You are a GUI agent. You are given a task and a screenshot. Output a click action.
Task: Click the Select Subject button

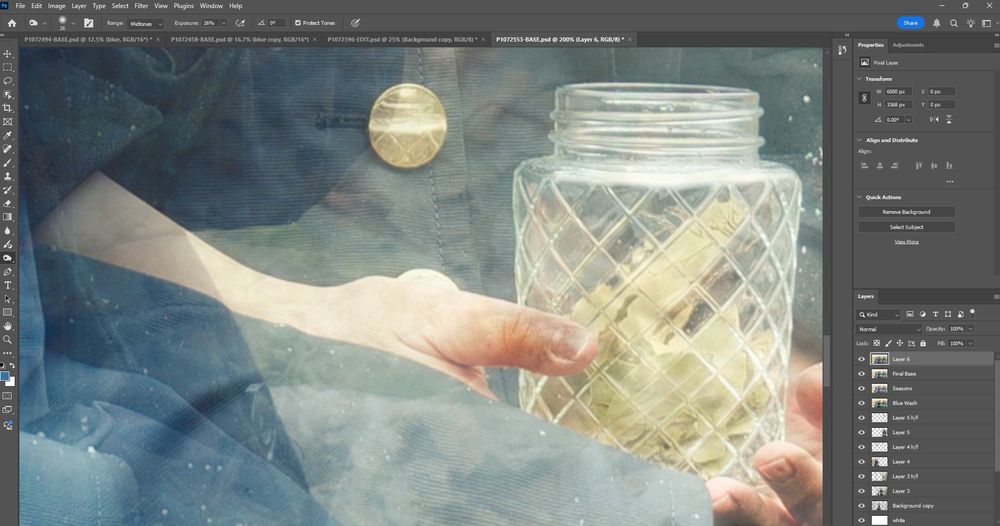pos(906,227)
